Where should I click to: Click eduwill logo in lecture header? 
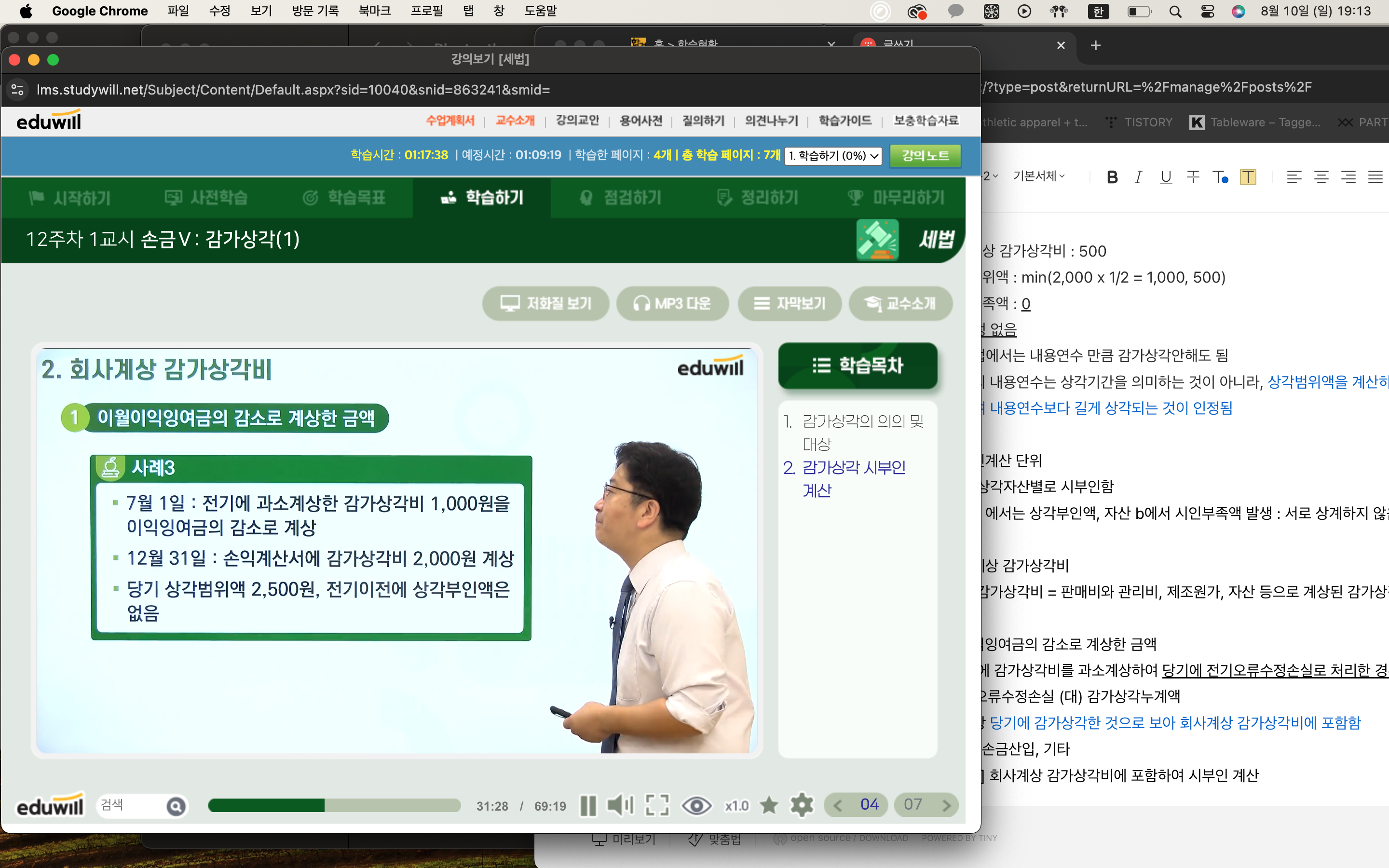tap(49, 120)
